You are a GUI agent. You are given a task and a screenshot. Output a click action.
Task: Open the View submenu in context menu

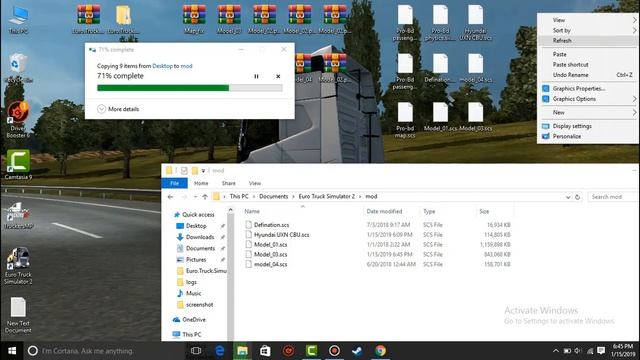pyautogui.click(x=588, y=20)
